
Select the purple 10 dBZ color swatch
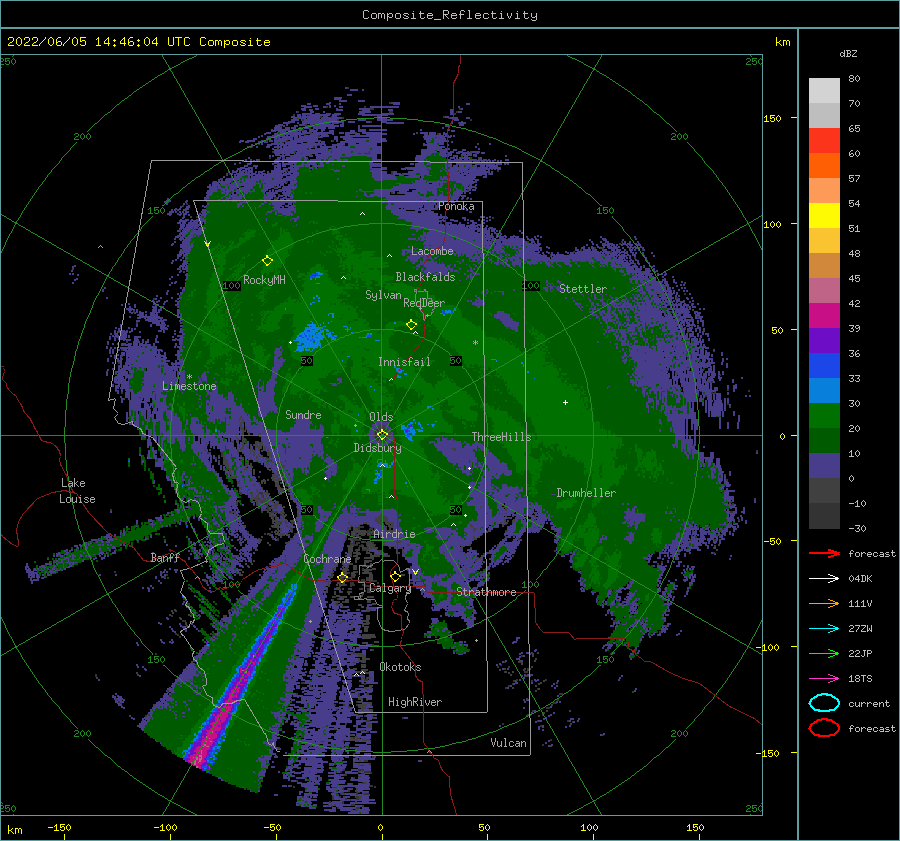[824, 465]
